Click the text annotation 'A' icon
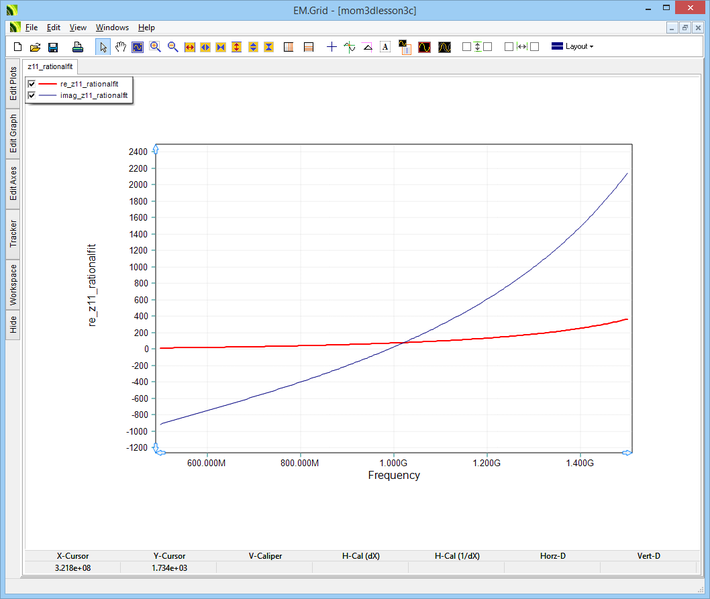The height and width of the screenshot is (599, 710). pos(385,47)
